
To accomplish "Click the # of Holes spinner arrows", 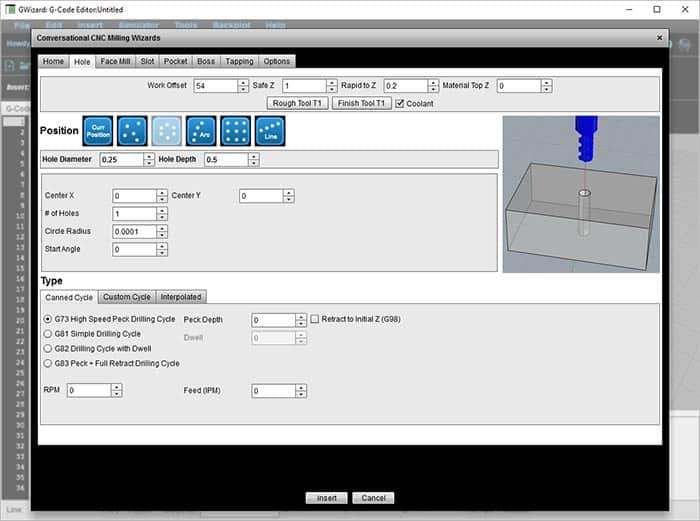I will tap(162, 214).
